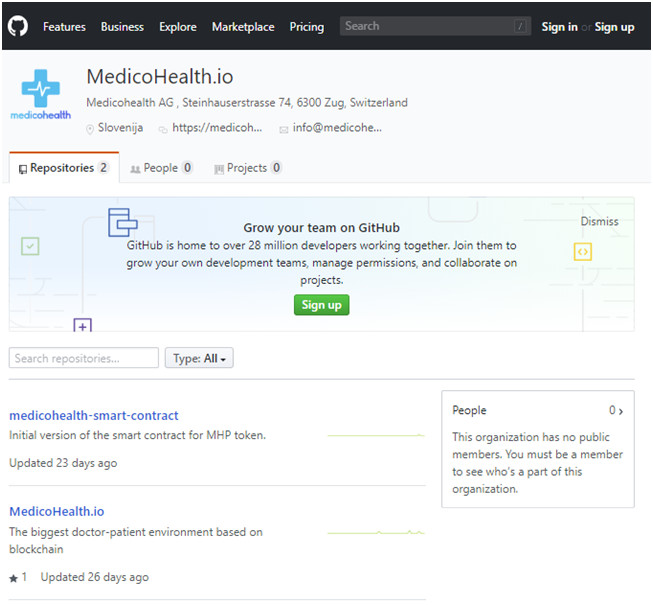The image size is (653, 605).
Task: Open the https://medicoh... website link
Action: 217,127
